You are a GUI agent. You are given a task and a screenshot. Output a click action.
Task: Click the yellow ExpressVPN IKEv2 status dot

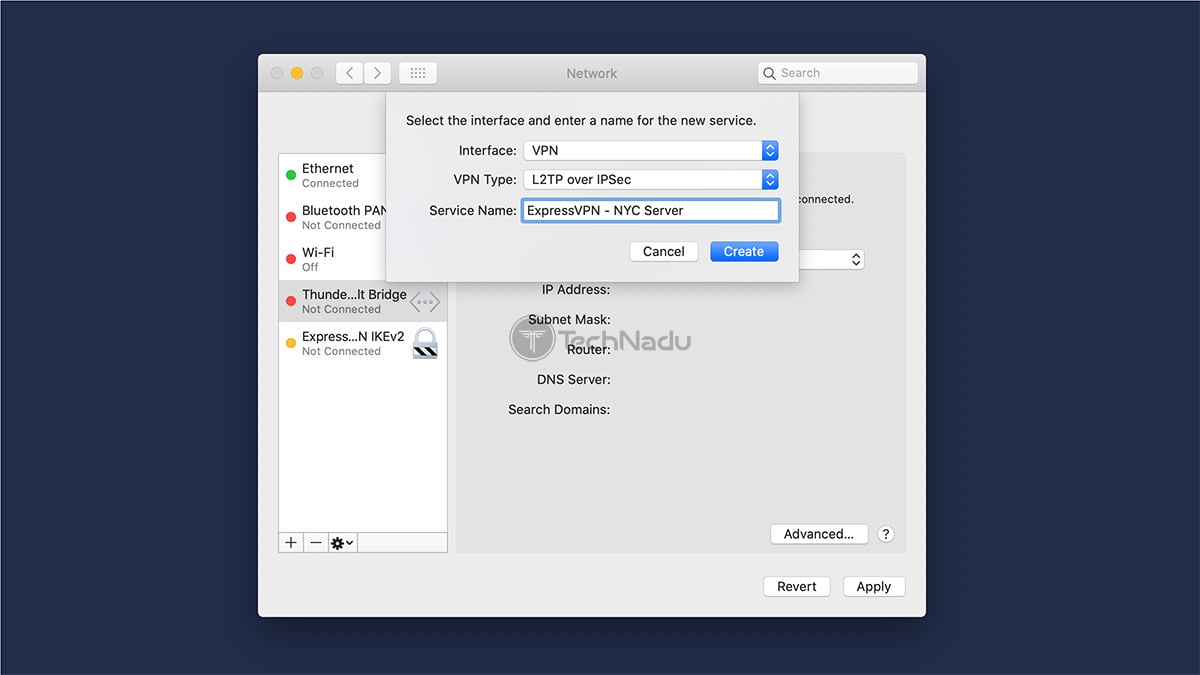pyautogui.click(x=291, y=343)
